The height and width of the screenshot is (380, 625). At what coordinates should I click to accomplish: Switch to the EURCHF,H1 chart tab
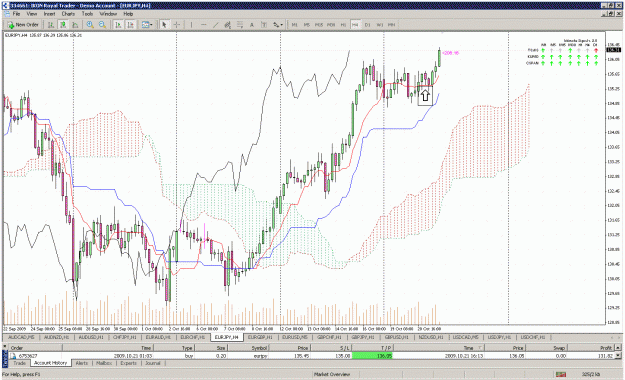[193, 337]
